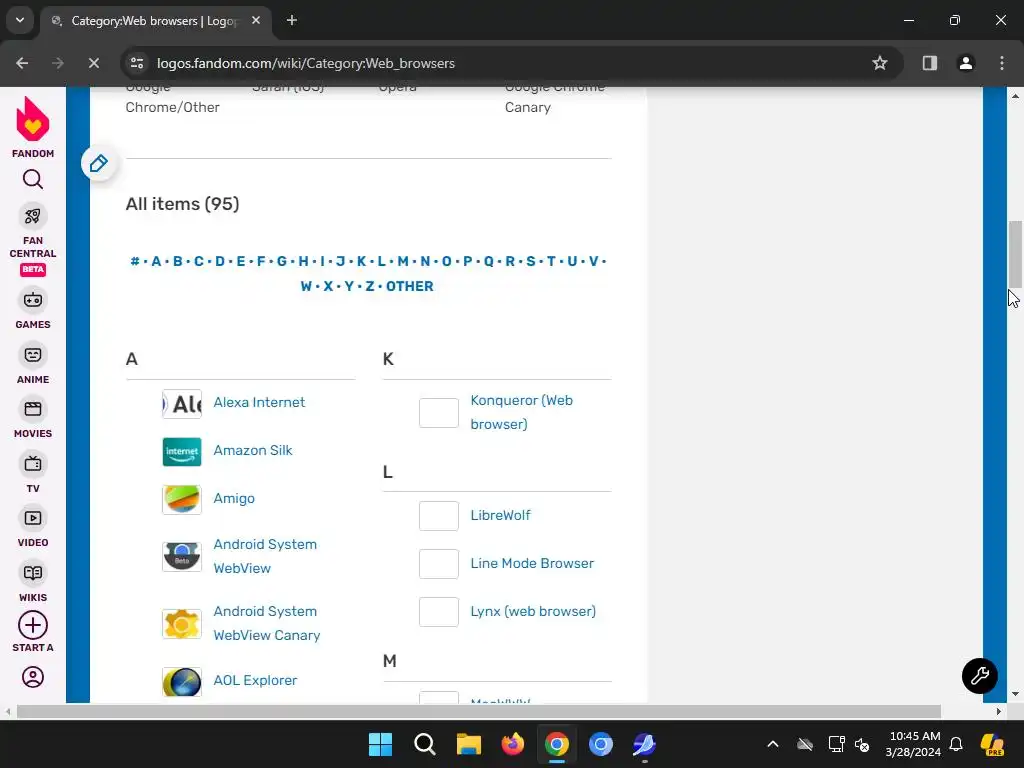
Task: Stop loading the page
Action: coord(94,63)
